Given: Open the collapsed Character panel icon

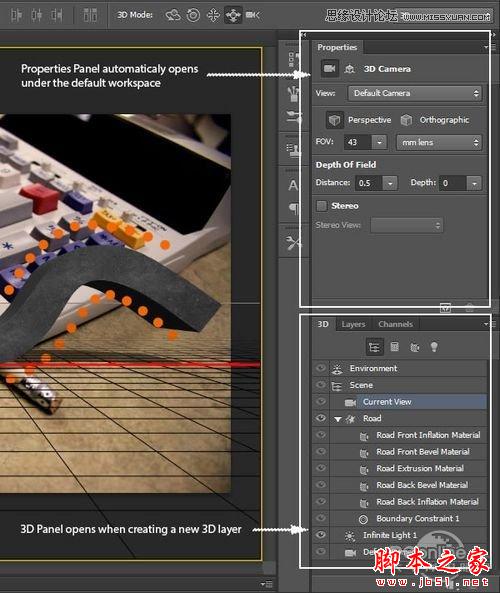Looking at the screenshot, I should 293,185.
